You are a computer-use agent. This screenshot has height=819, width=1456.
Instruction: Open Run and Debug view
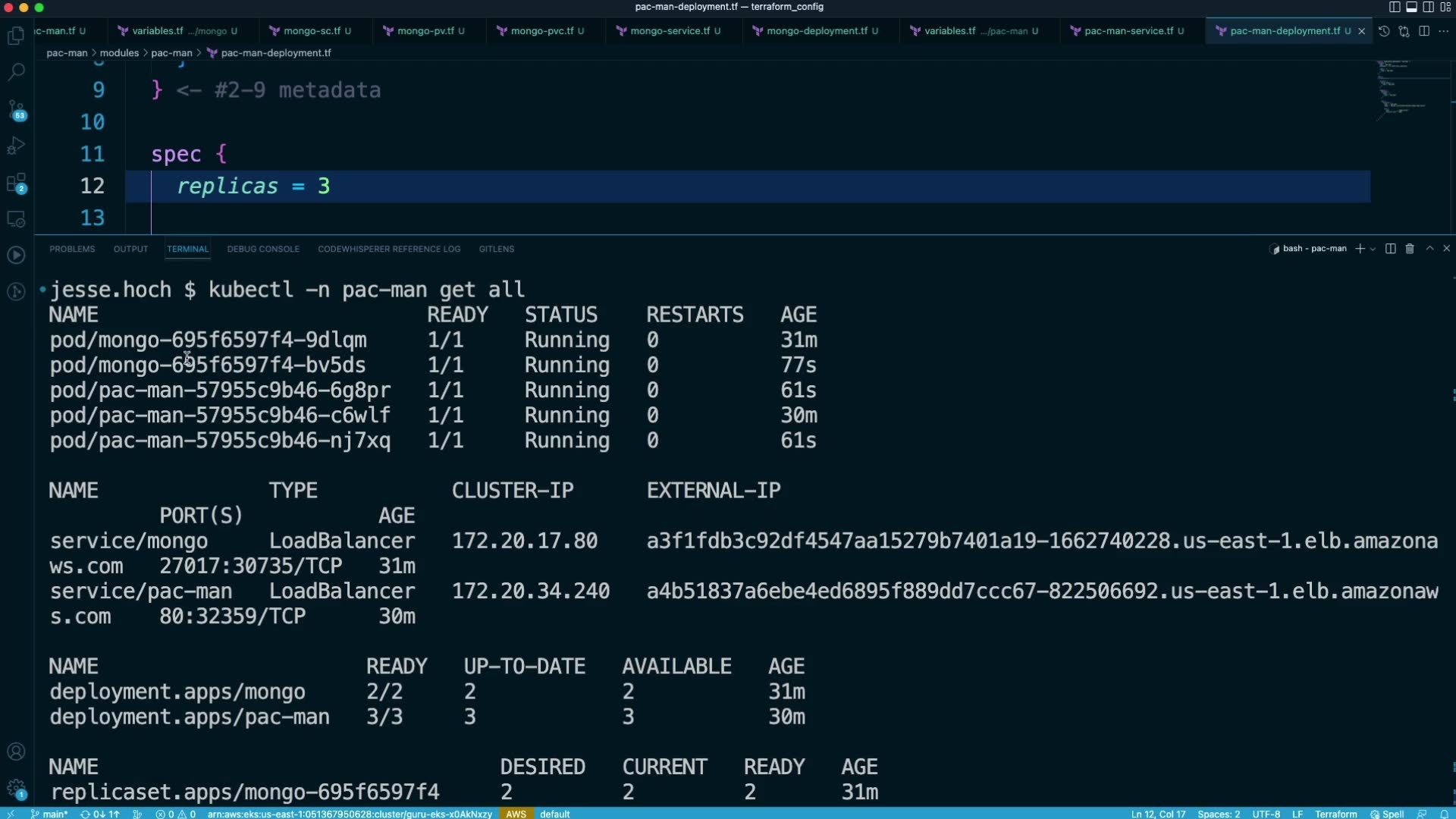(x=17, y=146)
